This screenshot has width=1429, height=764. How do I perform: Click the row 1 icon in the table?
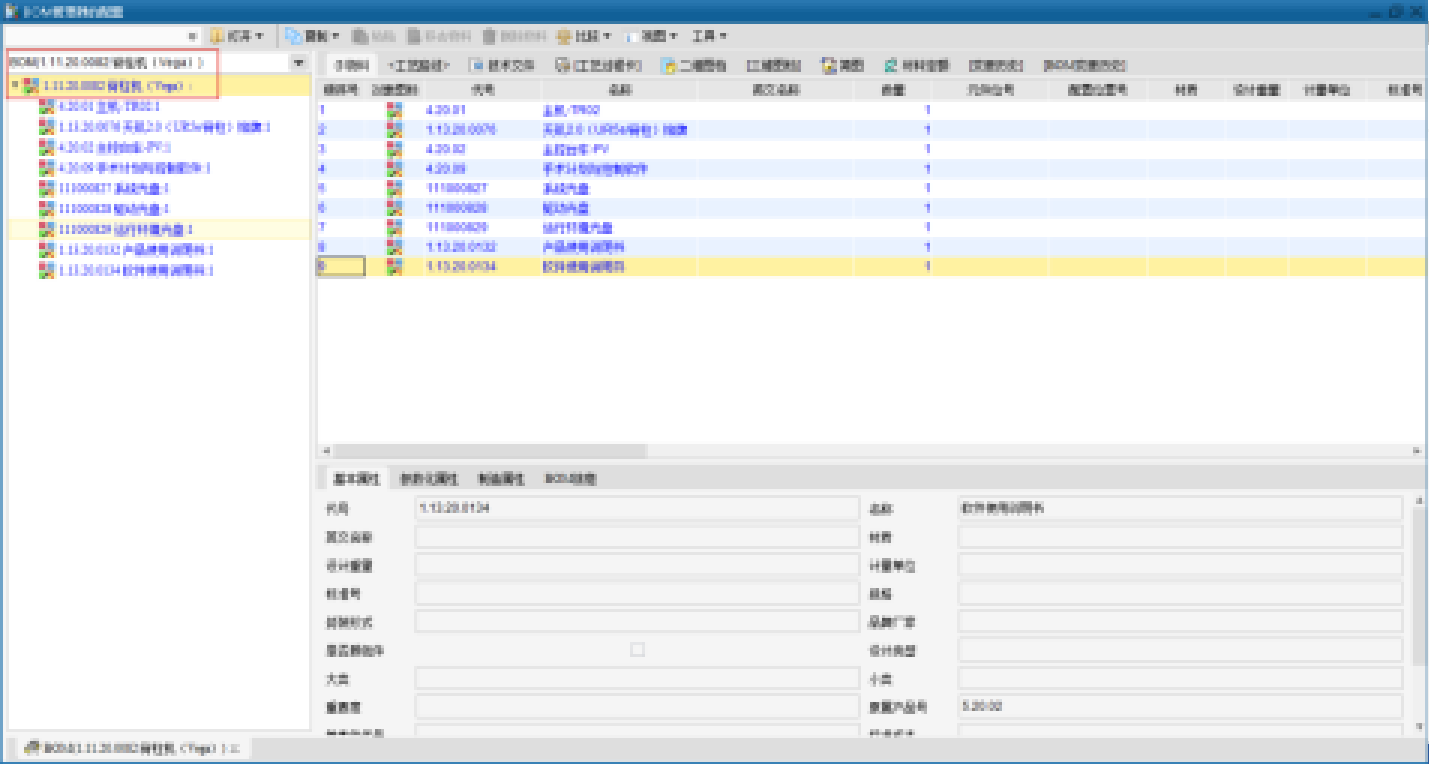pos(394,111)
